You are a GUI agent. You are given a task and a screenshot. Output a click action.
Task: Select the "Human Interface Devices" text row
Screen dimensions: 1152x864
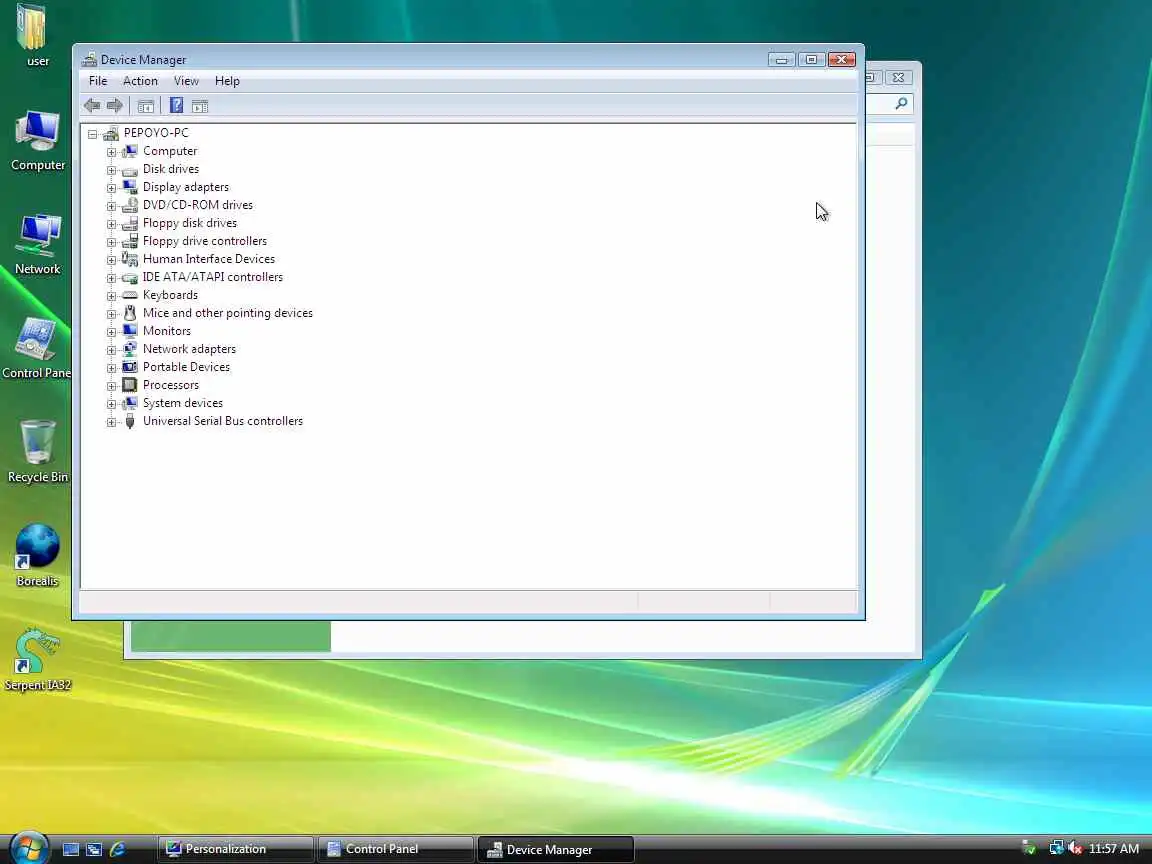(209, 259)
